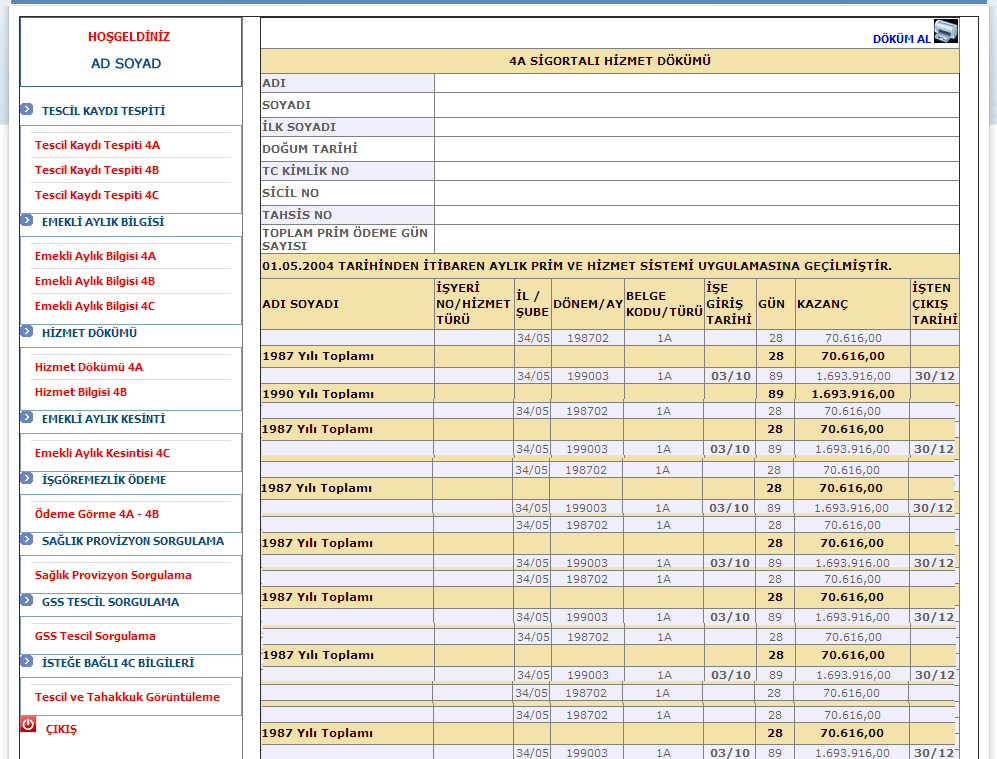The width and height of the screenshot is (997, 759).
Task: Open Hizmet Bilgisi 4B
Action: [x=81, y=392]
